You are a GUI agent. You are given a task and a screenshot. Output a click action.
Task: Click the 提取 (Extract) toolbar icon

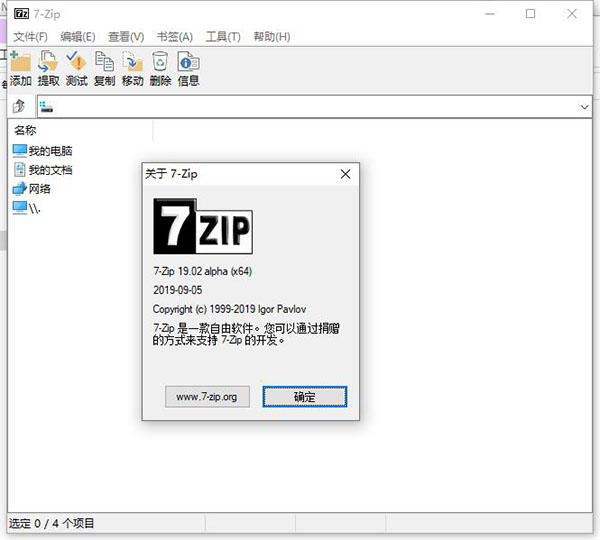pos(48,61)
